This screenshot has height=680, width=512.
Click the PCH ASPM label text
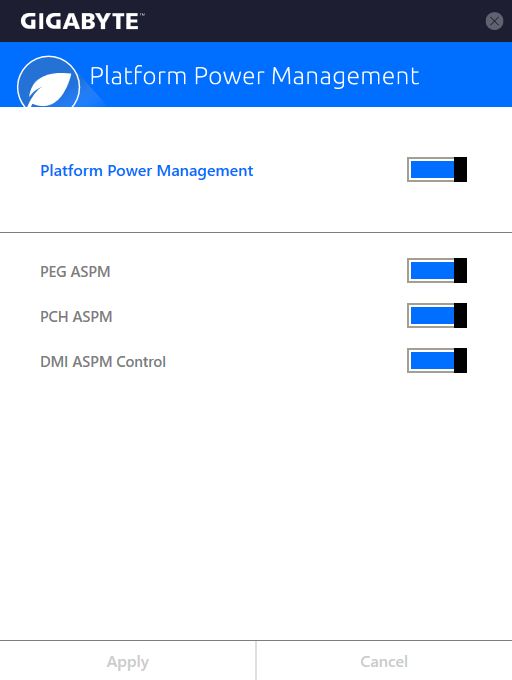[76, 317]
